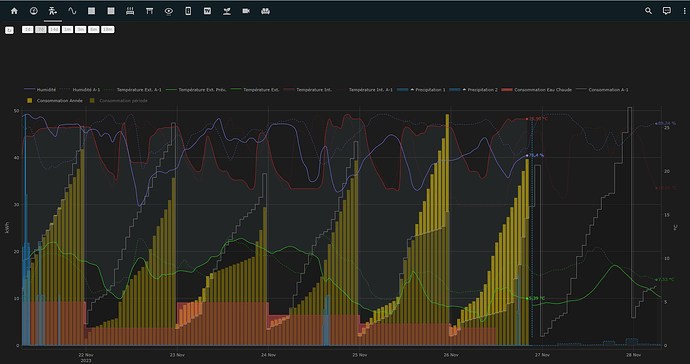Toggle the Température Ext. legend series
The image size is (690, 364).
255,90
